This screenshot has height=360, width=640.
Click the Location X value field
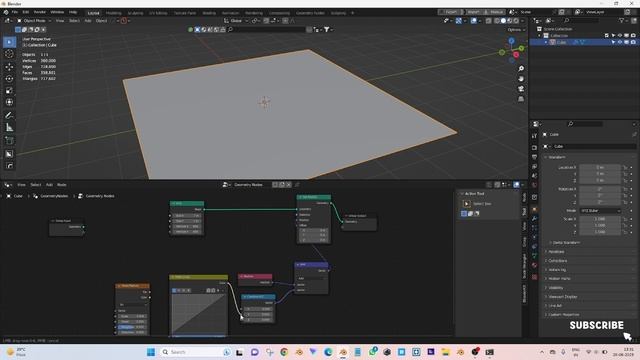tap(600, 167)
